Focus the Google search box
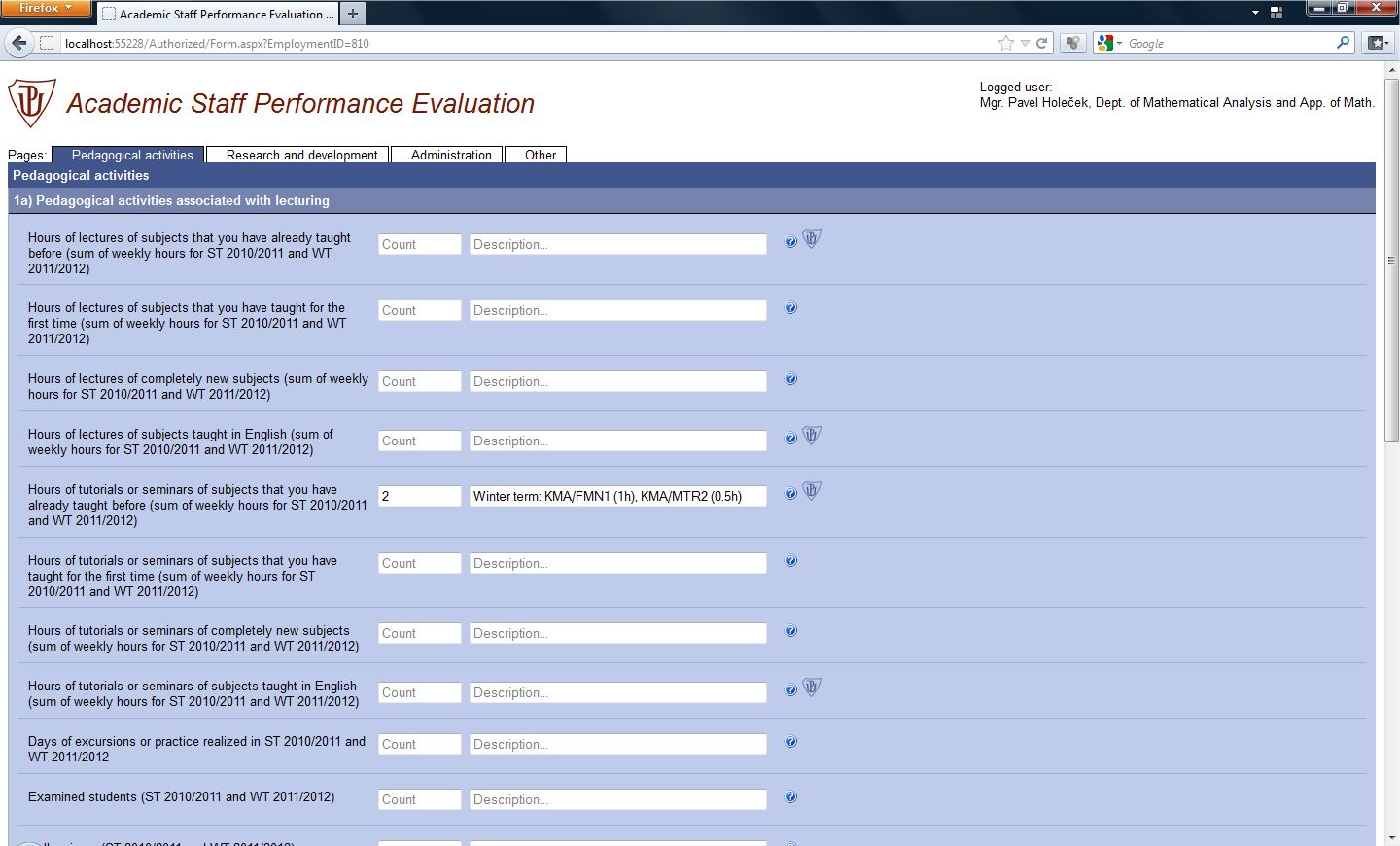 coord(1230,43)
